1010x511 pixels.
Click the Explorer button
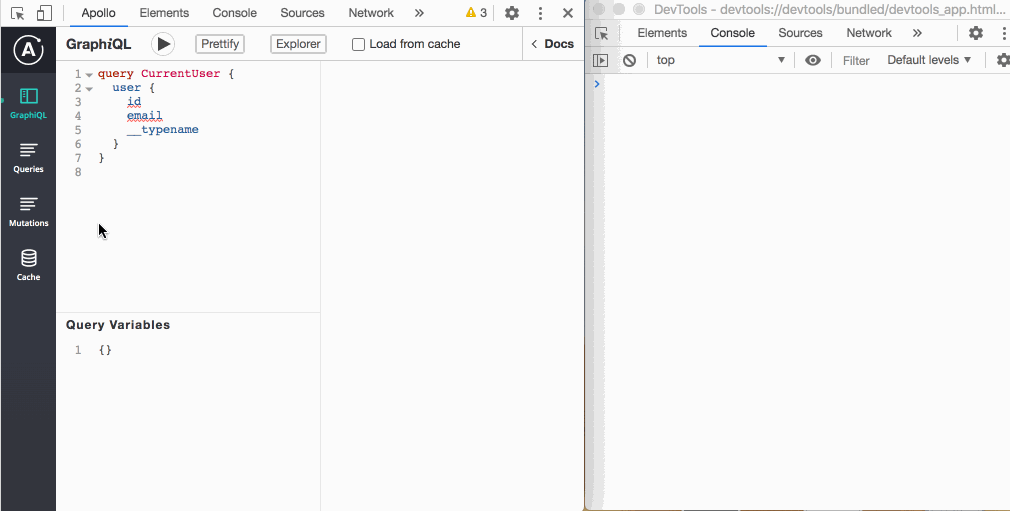298,44
